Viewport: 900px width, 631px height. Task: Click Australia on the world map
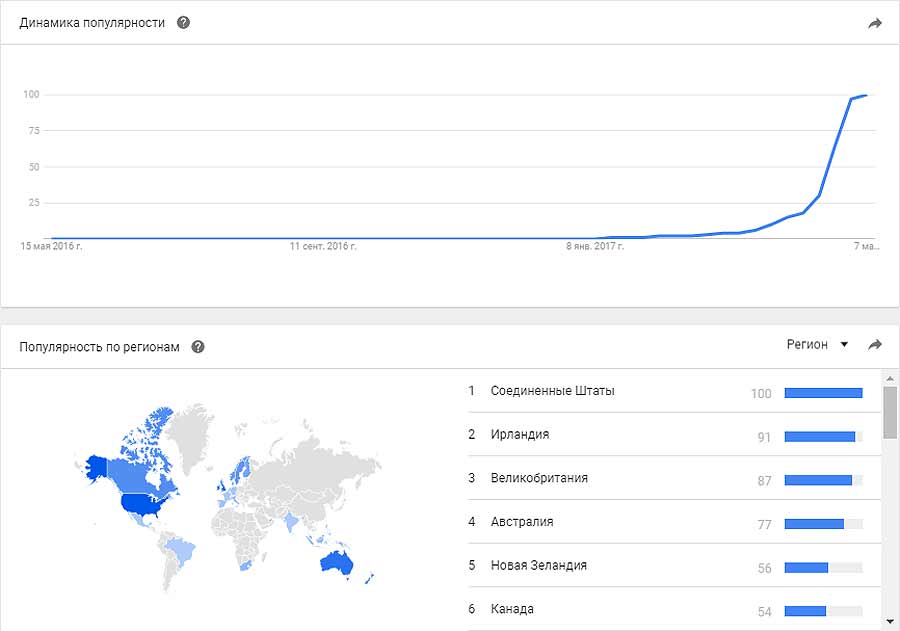[x=336, y=562]
